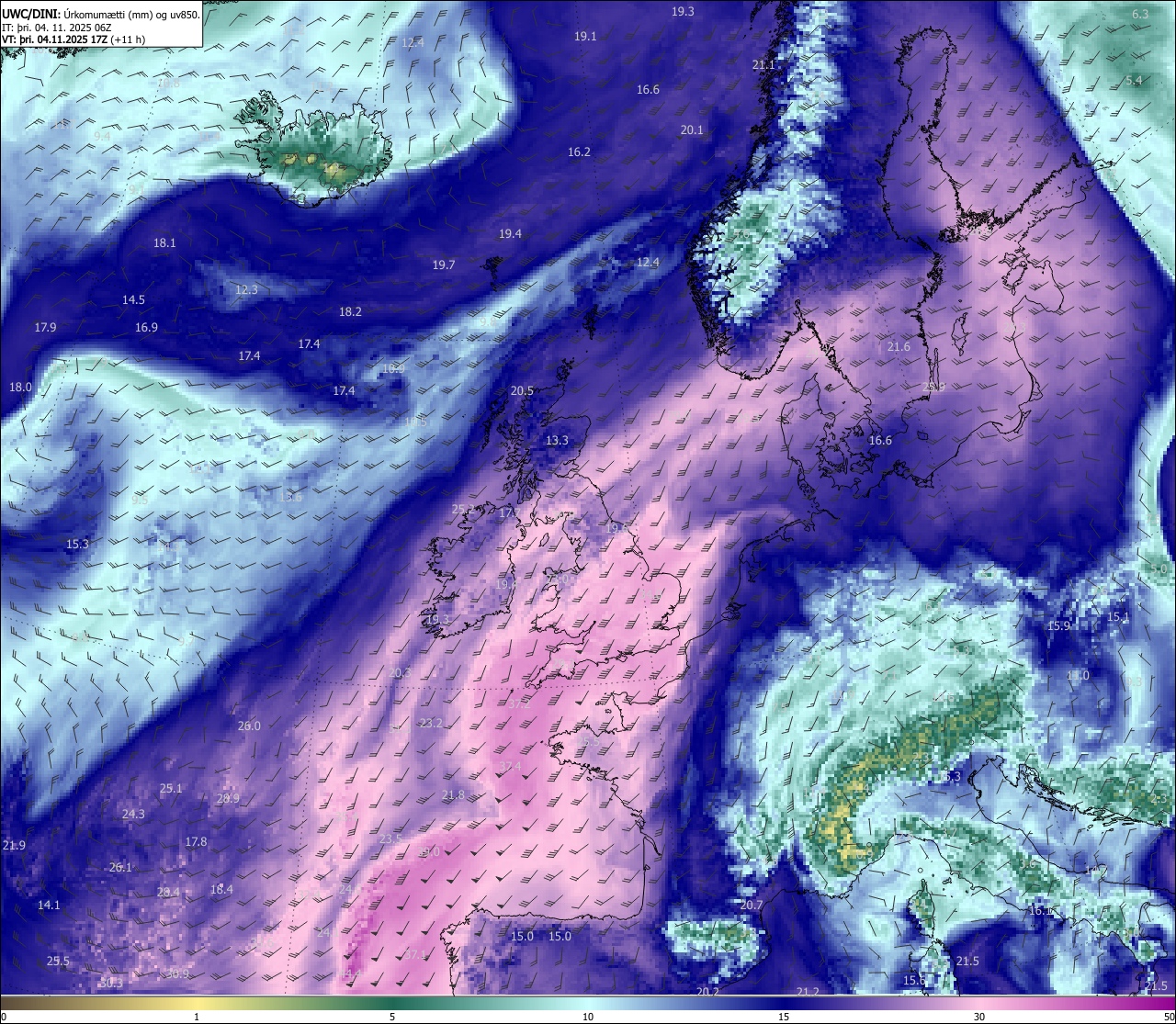
Task: Click the color scale label 10
Action: pos(588,1017)
